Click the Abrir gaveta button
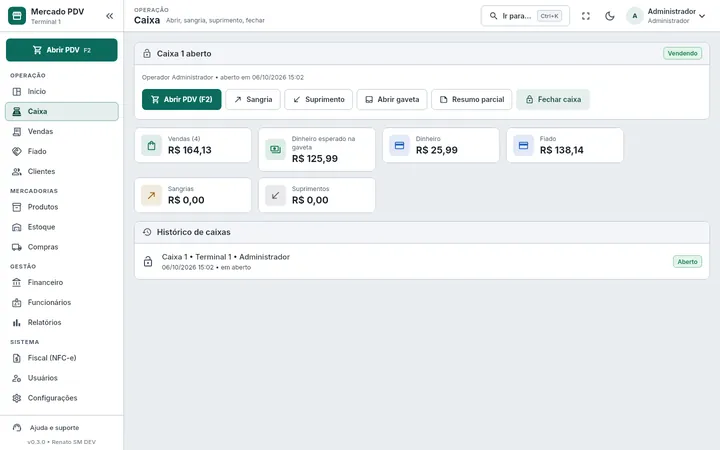 (392, 100)
